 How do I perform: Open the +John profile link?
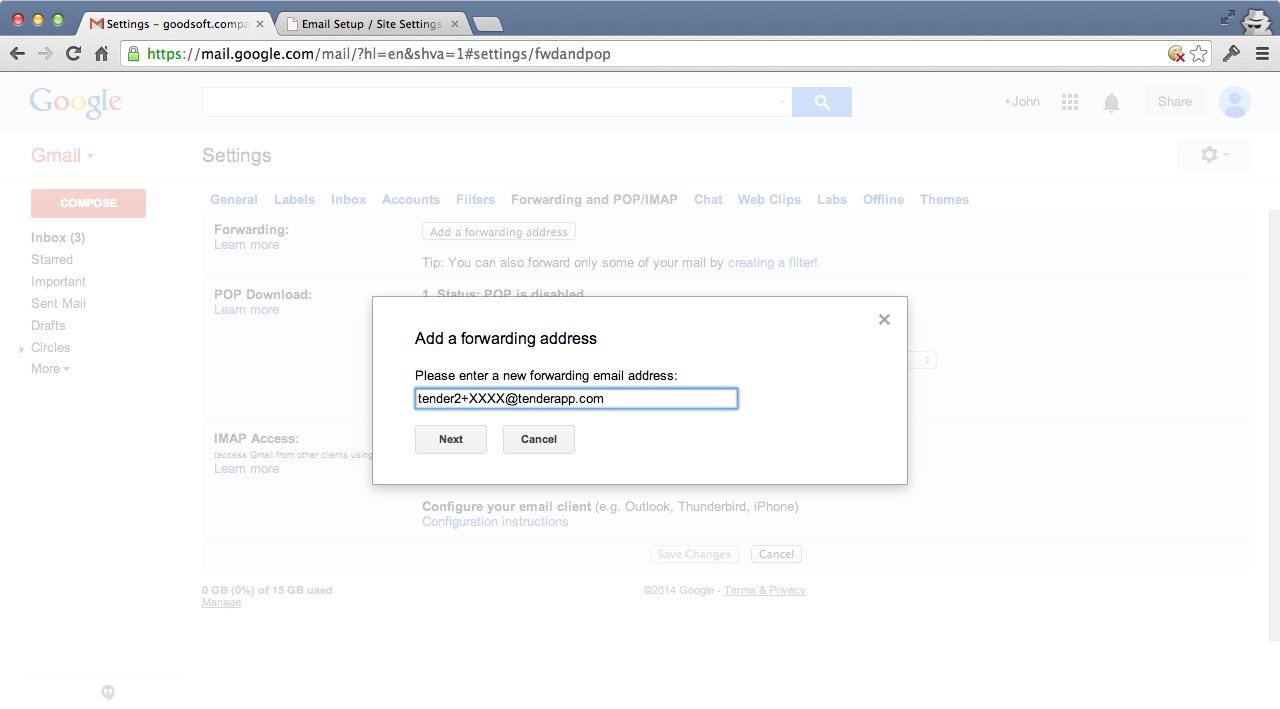tap(1022, 102)
